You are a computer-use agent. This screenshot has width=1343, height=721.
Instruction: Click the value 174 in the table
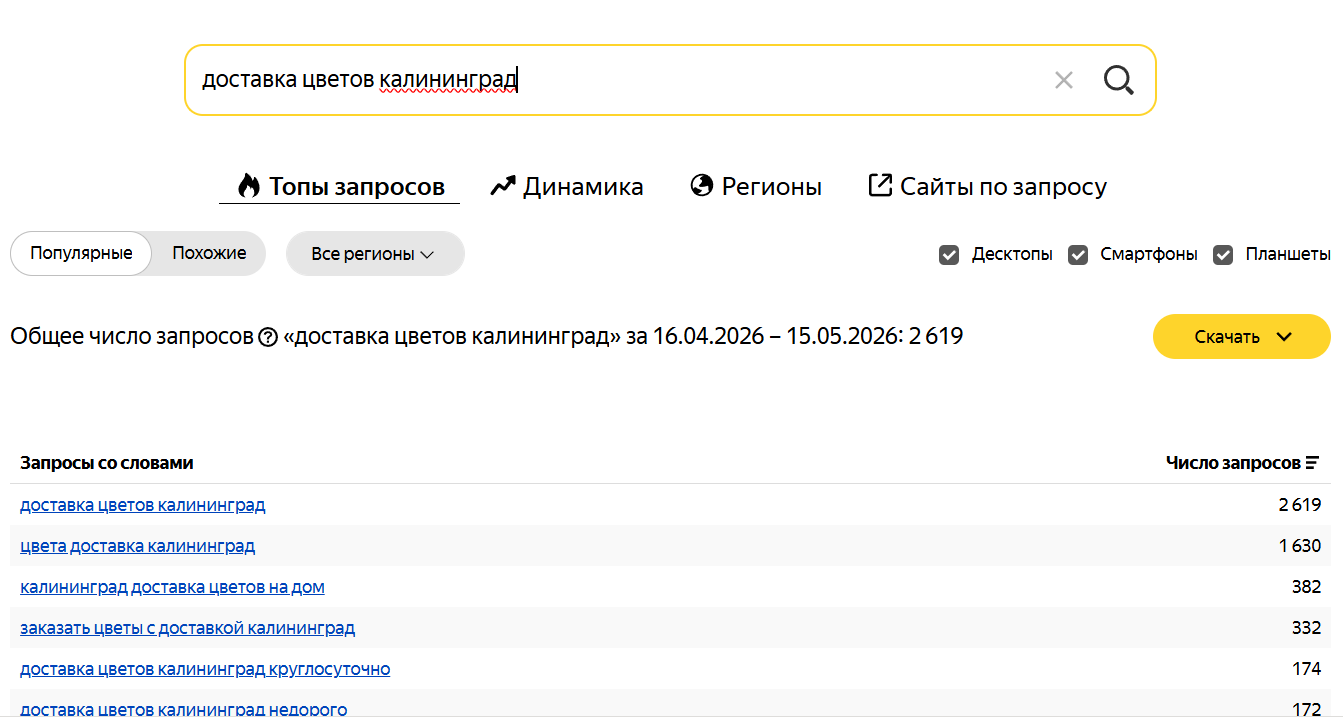[1306, 669]
